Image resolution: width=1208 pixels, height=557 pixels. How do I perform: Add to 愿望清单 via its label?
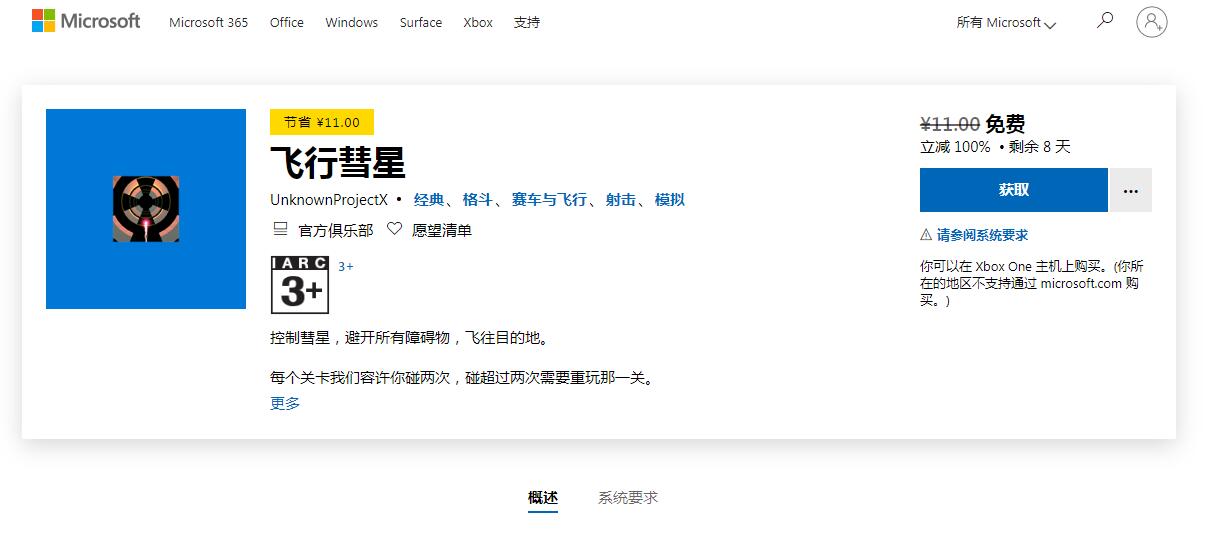coord(442,230)
